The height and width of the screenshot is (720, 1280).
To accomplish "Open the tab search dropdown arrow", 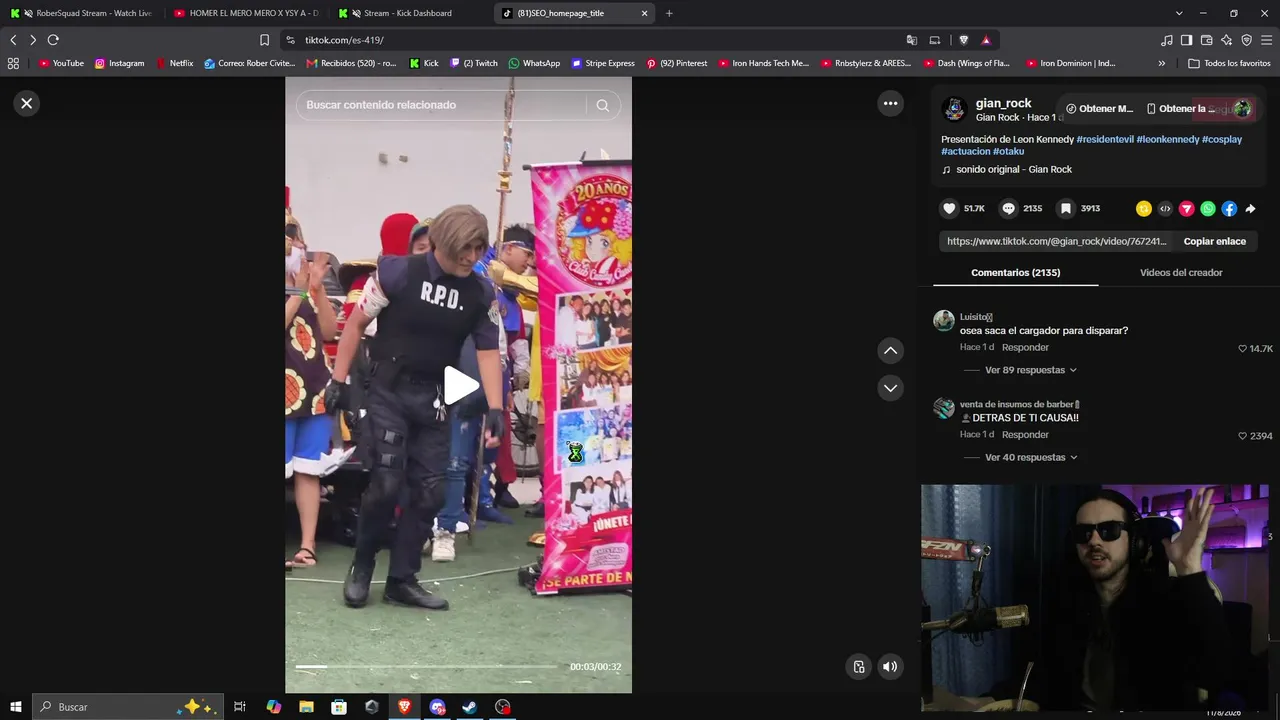I will [x=1179, y=13].
